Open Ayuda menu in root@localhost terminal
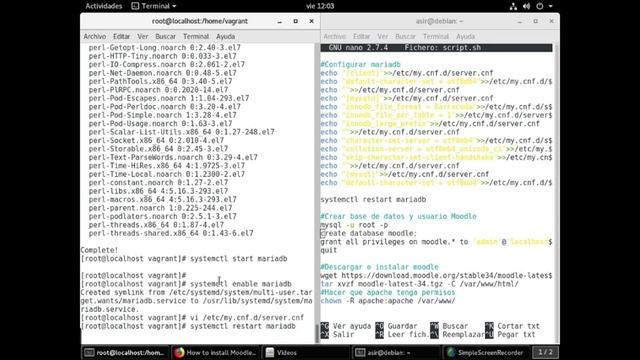Viewport: 640px width, 360px height. (225, 36)
